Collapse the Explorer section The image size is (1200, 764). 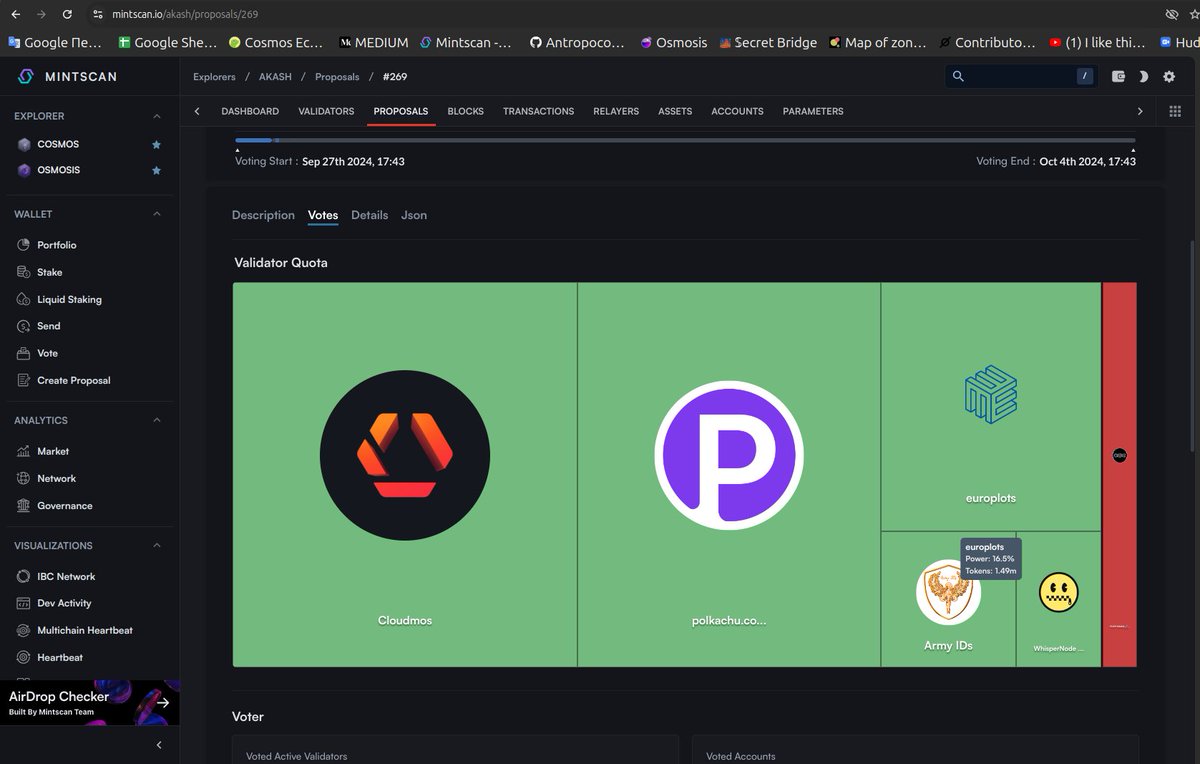(x=157, y=116)
